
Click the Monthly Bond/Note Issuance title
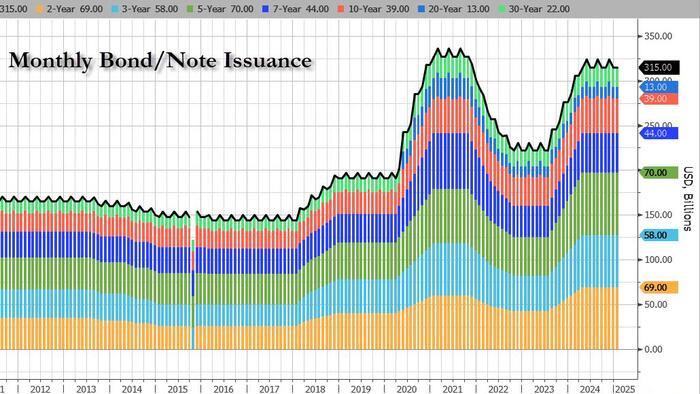click(x=160, y=60)
